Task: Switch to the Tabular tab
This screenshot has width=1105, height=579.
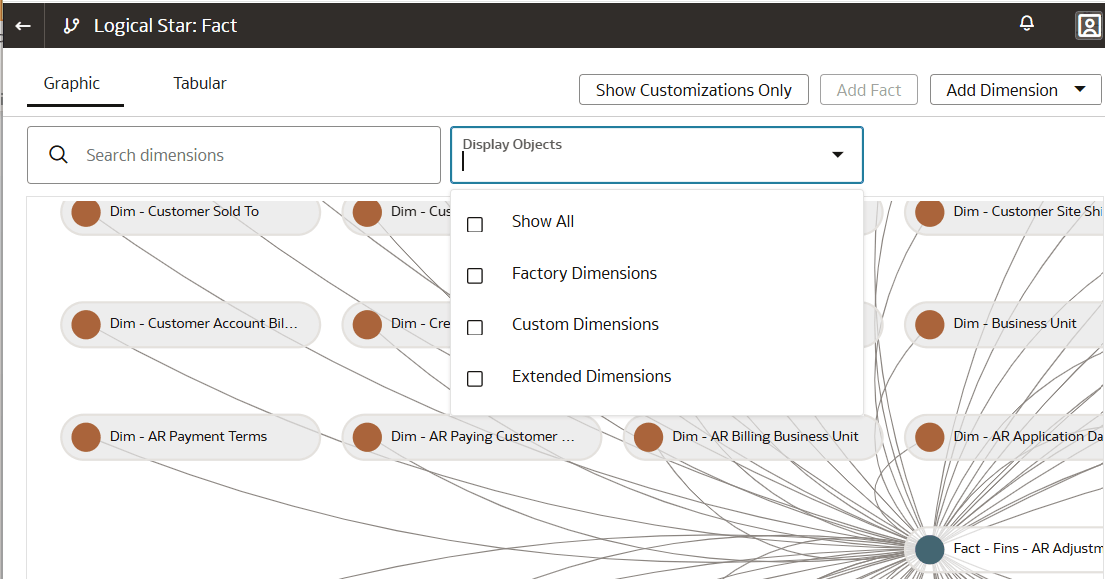Action: 198,83
